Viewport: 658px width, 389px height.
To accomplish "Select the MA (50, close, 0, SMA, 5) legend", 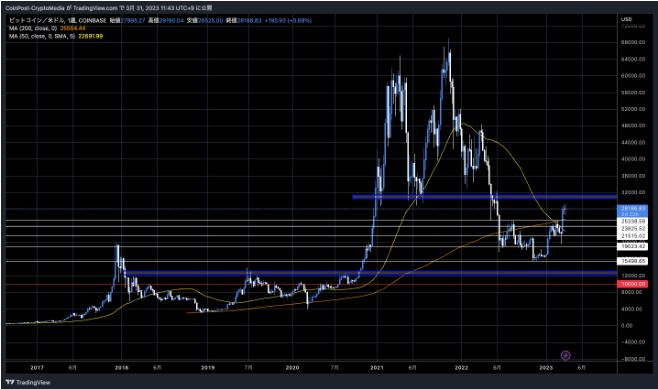I will point(42,36).
